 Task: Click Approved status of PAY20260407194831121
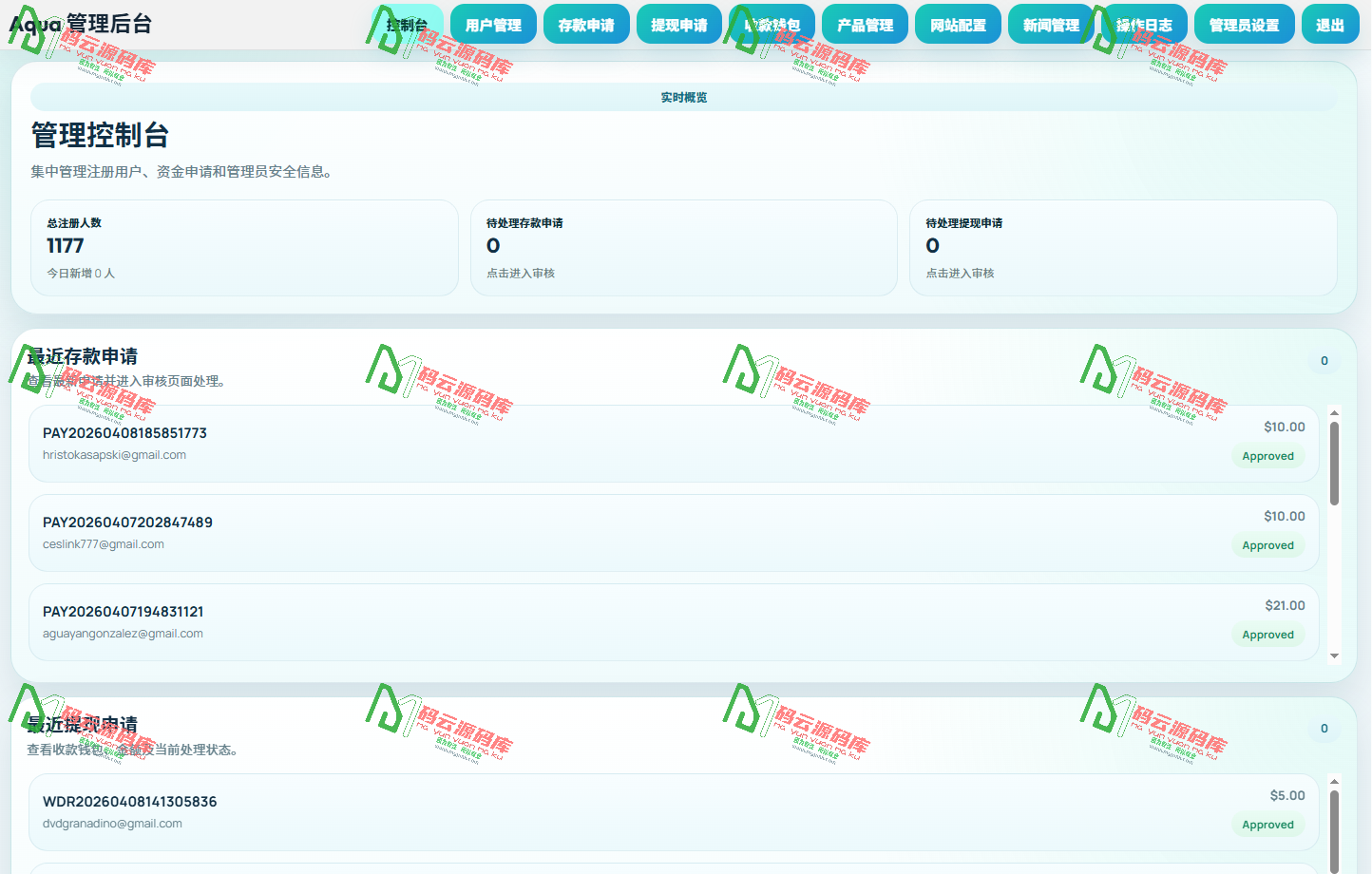(1268, 635)
